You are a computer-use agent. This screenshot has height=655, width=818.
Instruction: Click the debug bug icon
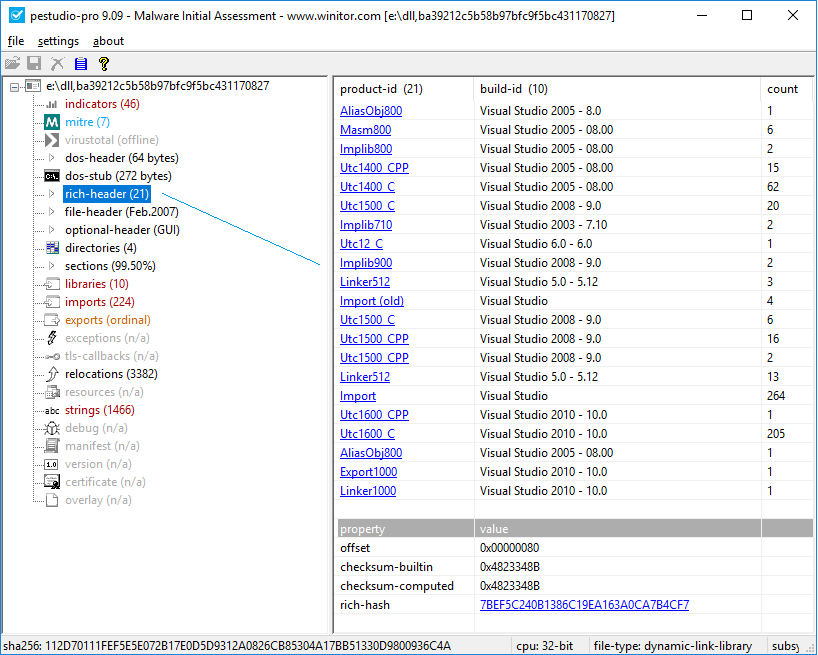pos(52,428)
